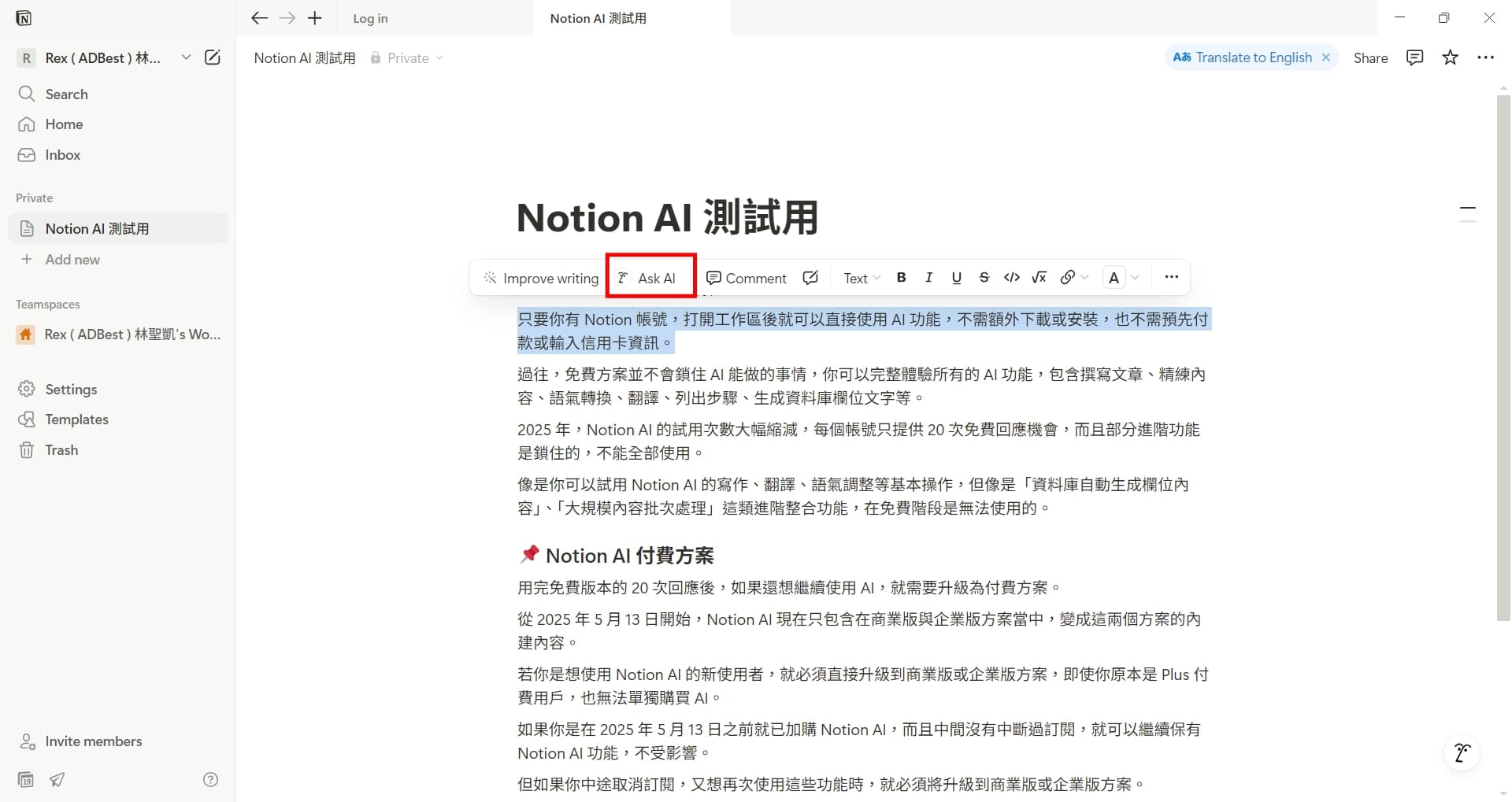
Task: Expand the workspace switcher next to Rex
Action: (x=186, y=57)
